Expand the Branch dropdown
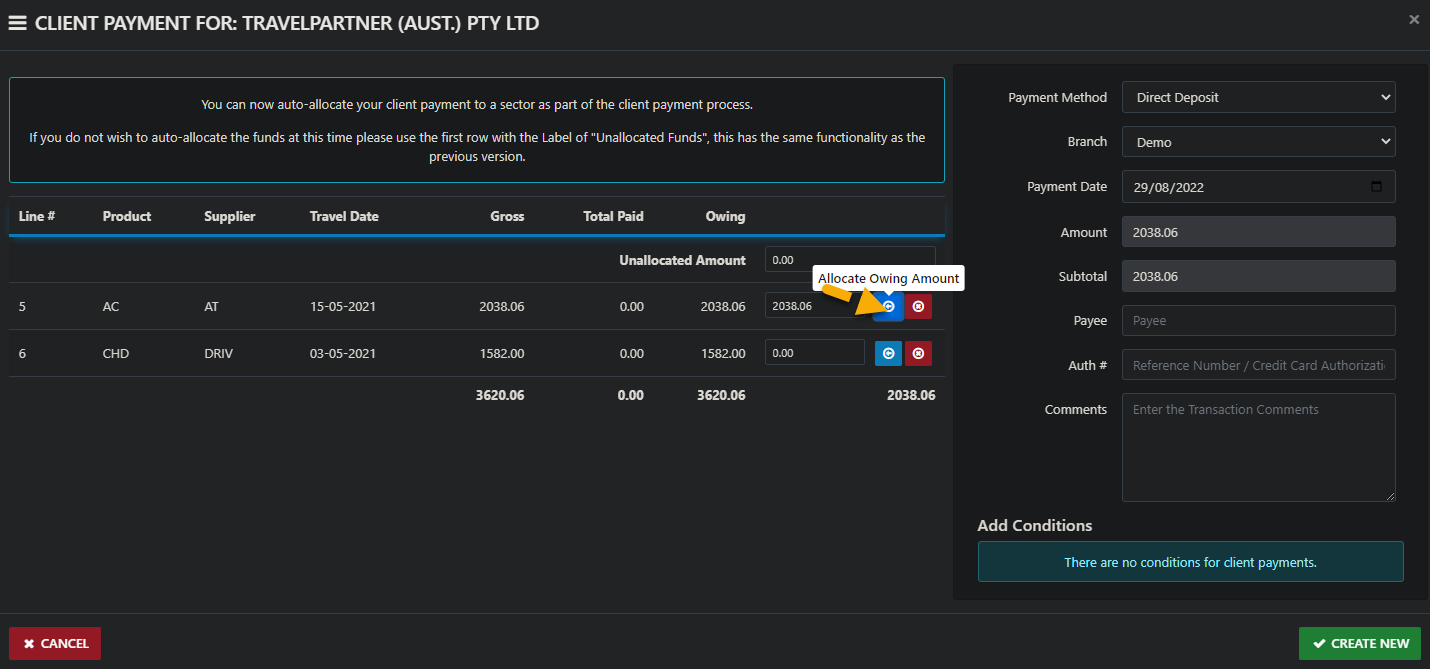 pyautogui.click(x=1258, y=142)
